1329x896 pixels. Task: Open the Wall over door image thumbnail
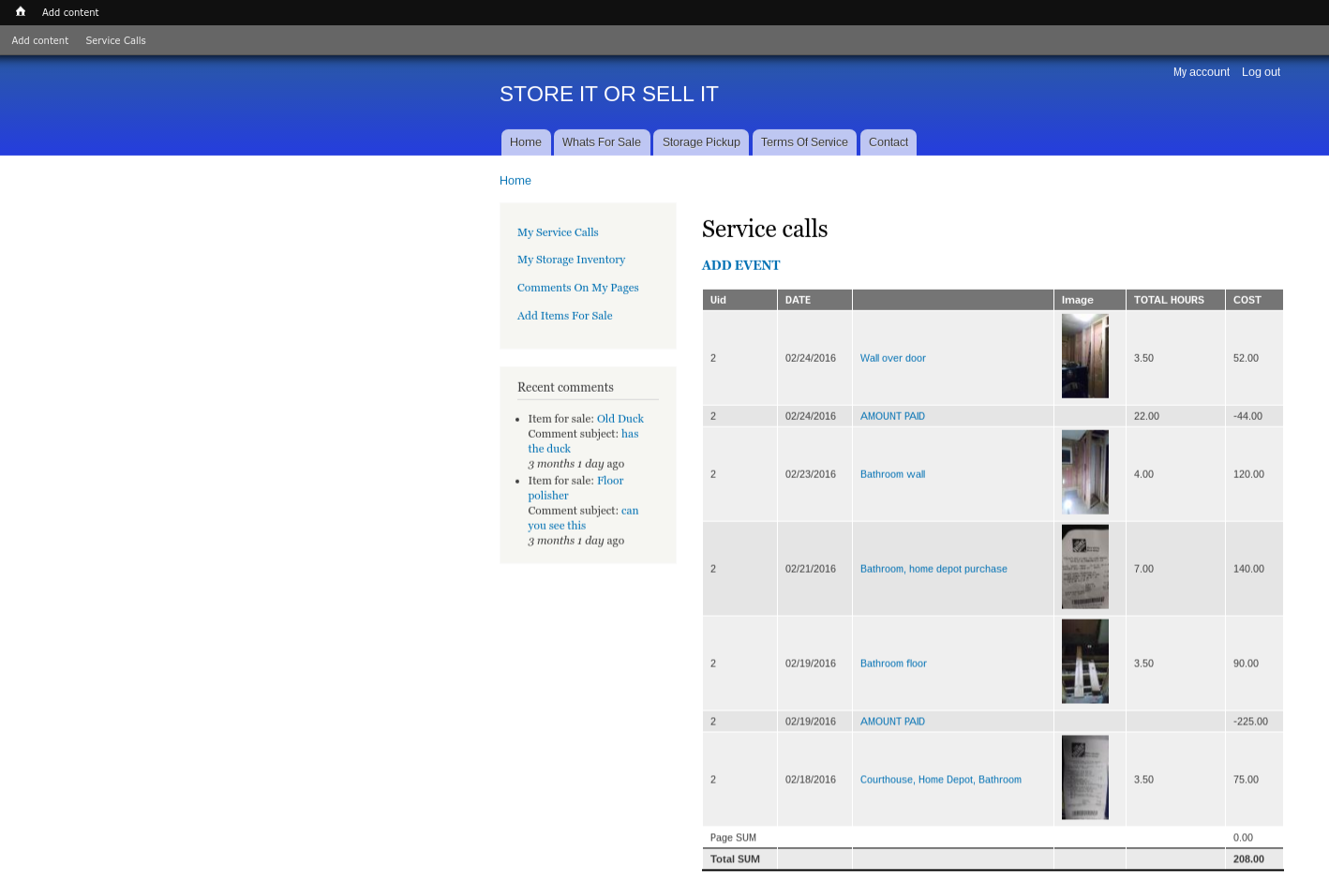point(1084,356)
